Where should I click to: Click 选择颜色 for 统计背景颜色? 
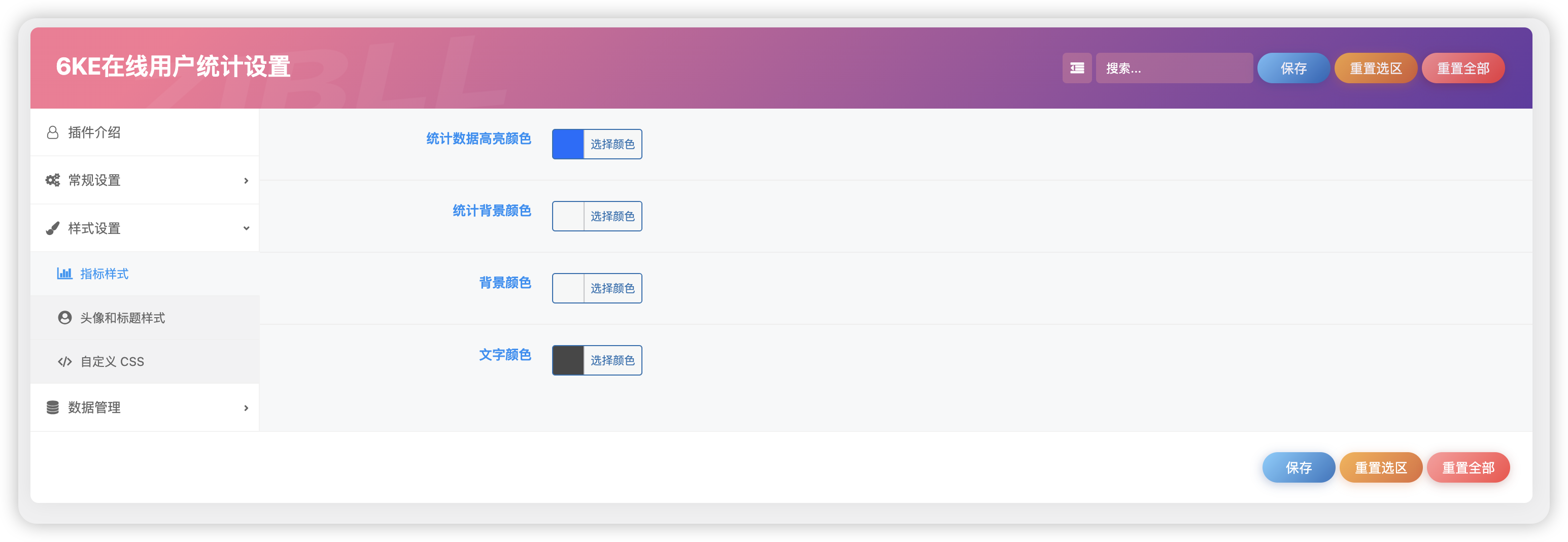tap(612, 216)
